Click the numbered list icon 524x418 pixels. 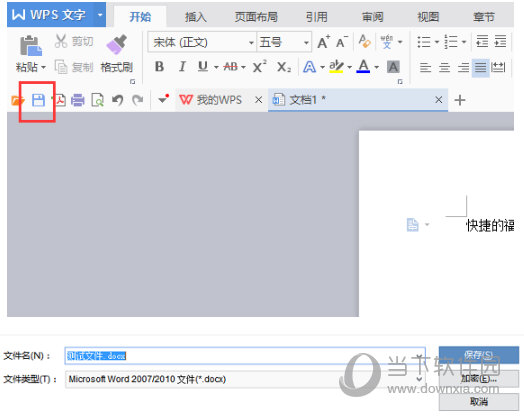[451, 42]
